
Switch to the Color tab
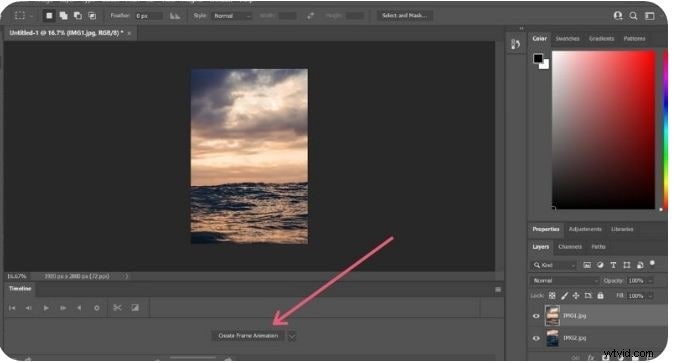click(x=539, y=38)
